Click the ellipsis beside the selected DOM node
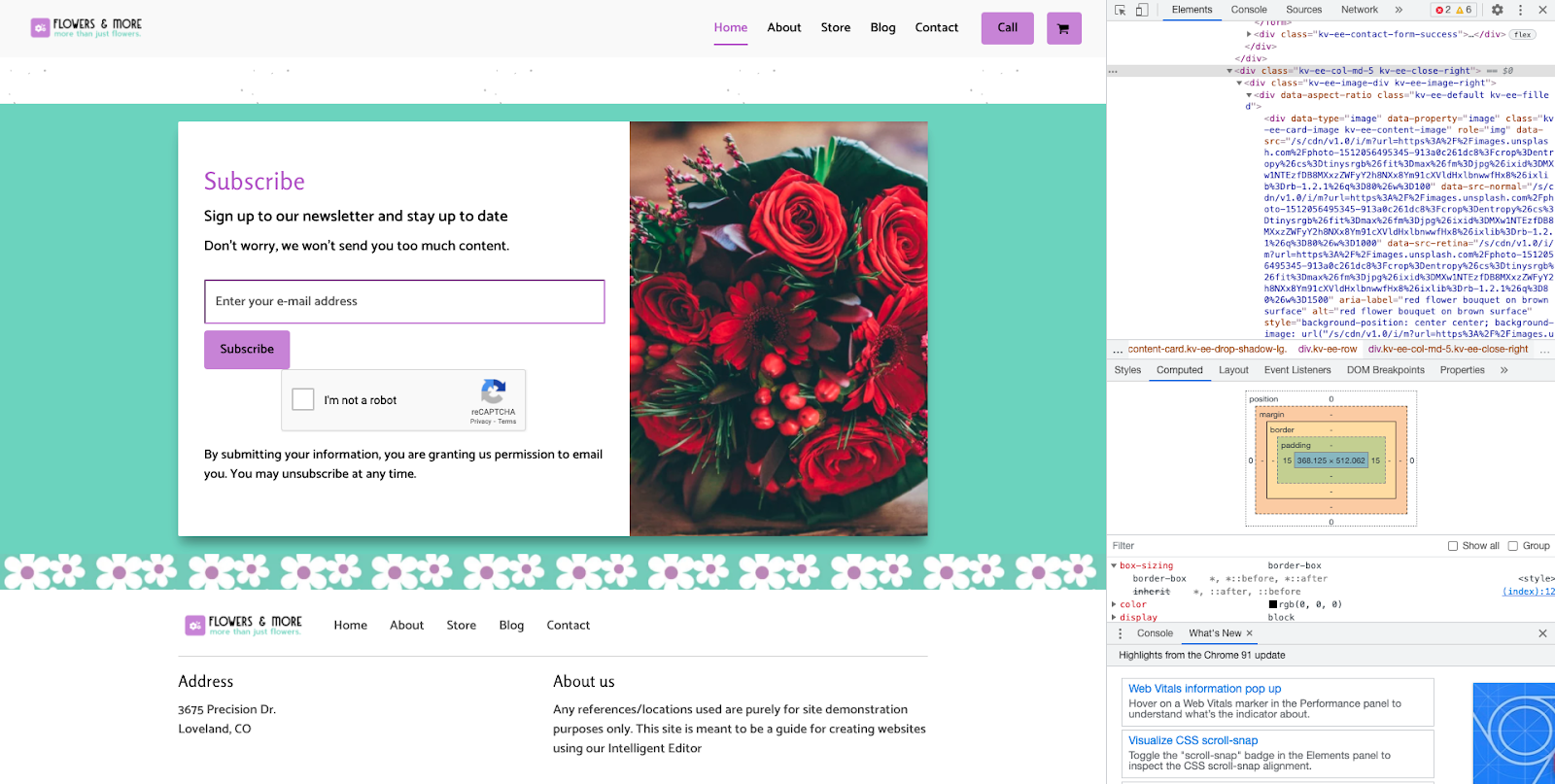Viewport: 1555px width, 784px height. pos(1113,71)
